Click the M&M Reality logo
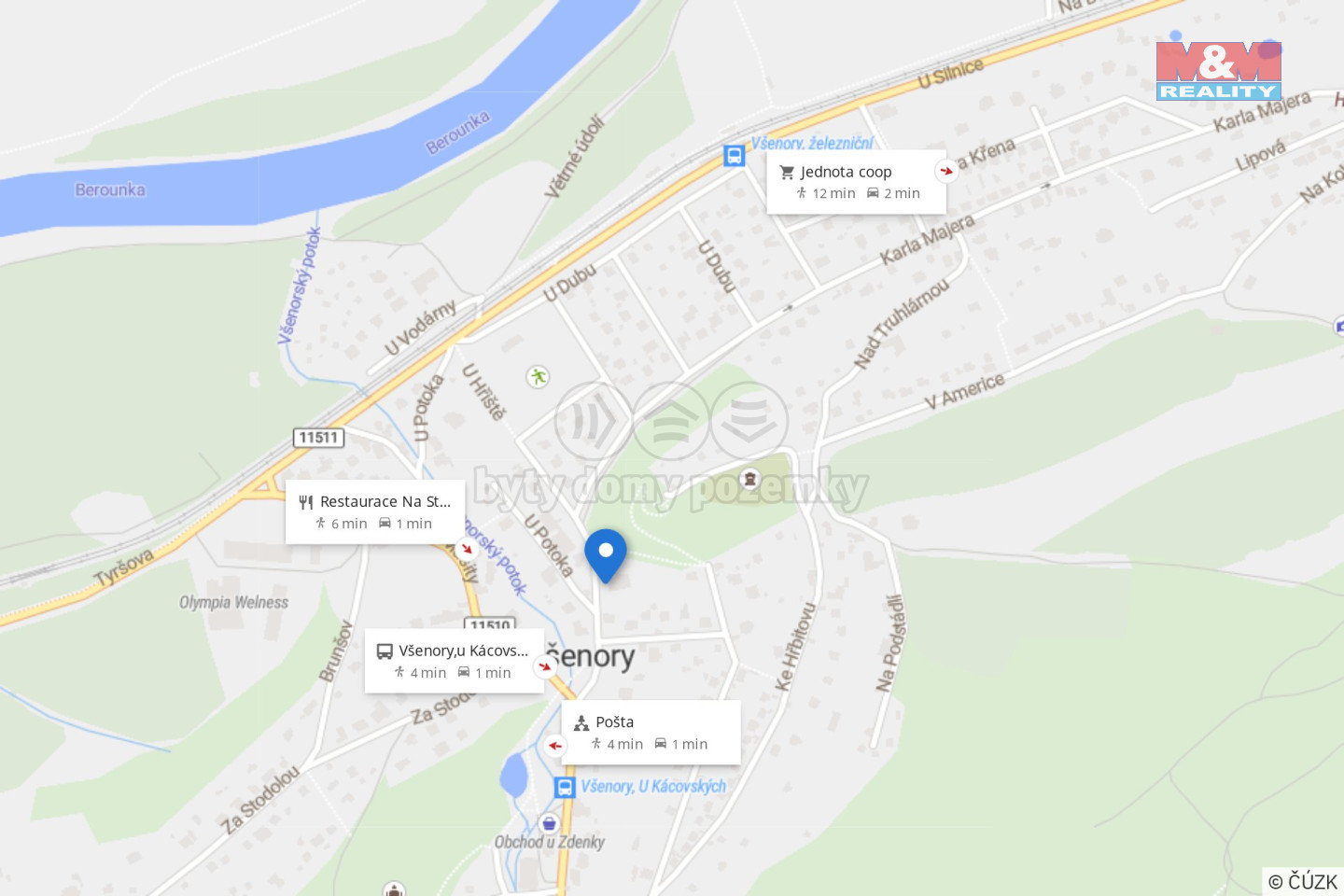Viewport: 1344px width, 896px height. coord(1218,71)
